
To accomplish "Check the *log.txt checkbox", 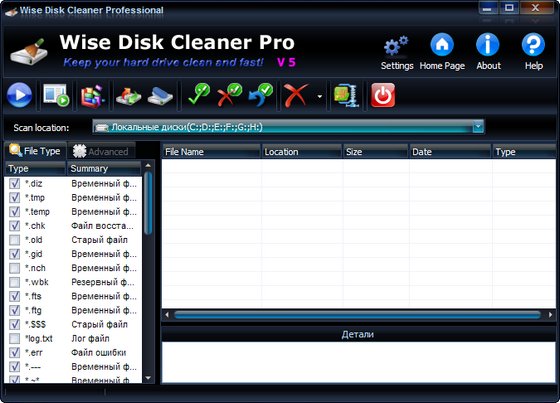I will [14, 339].
